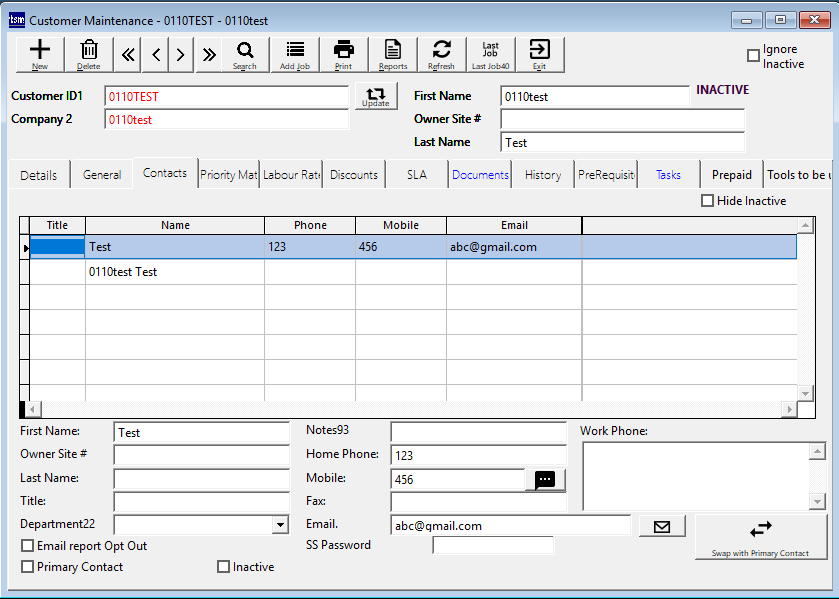Send SMS using Mobile message icon

coord(545,480)
